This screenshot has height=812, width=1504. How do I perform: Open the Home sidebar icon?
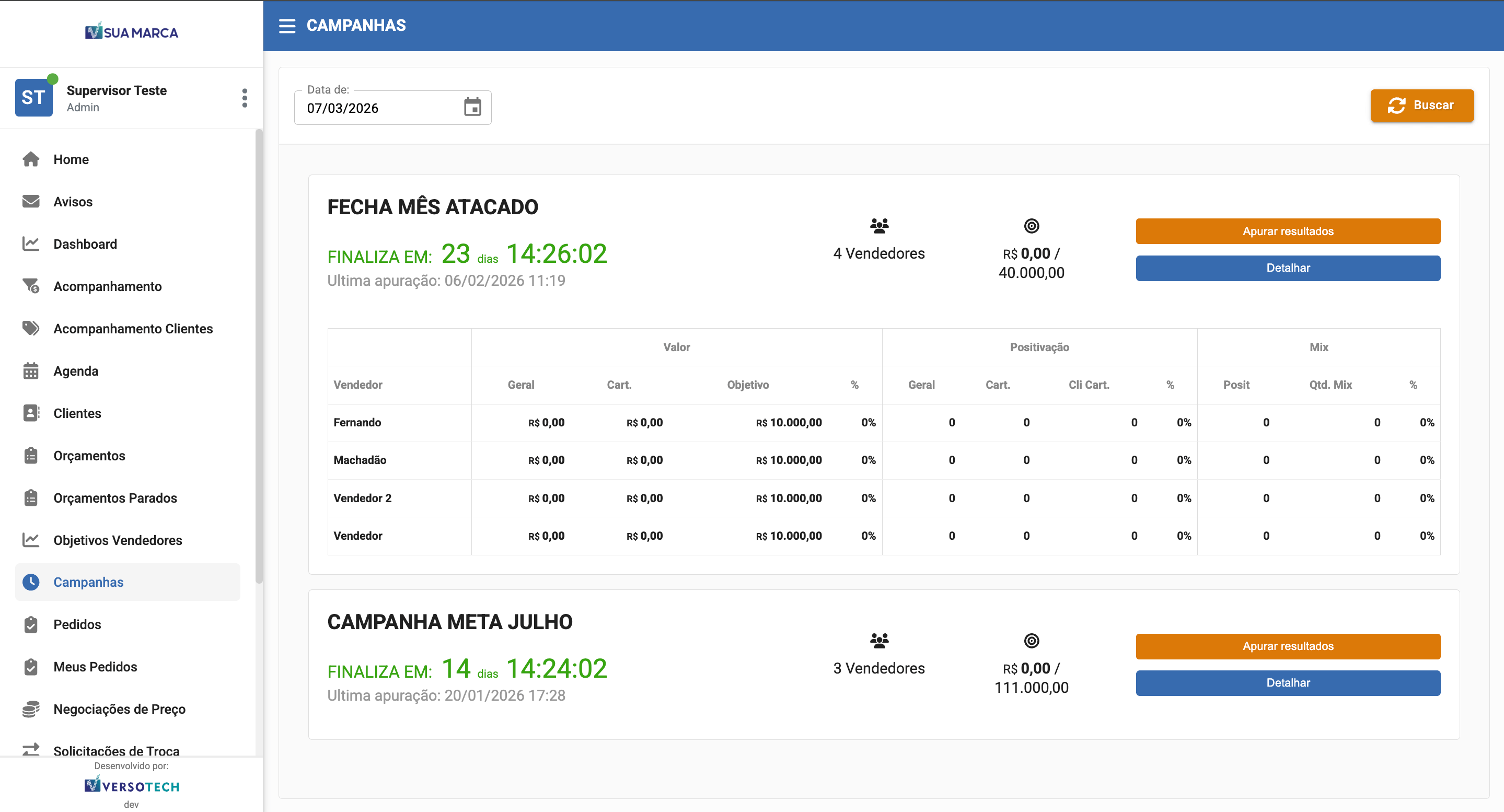point(31,159)
